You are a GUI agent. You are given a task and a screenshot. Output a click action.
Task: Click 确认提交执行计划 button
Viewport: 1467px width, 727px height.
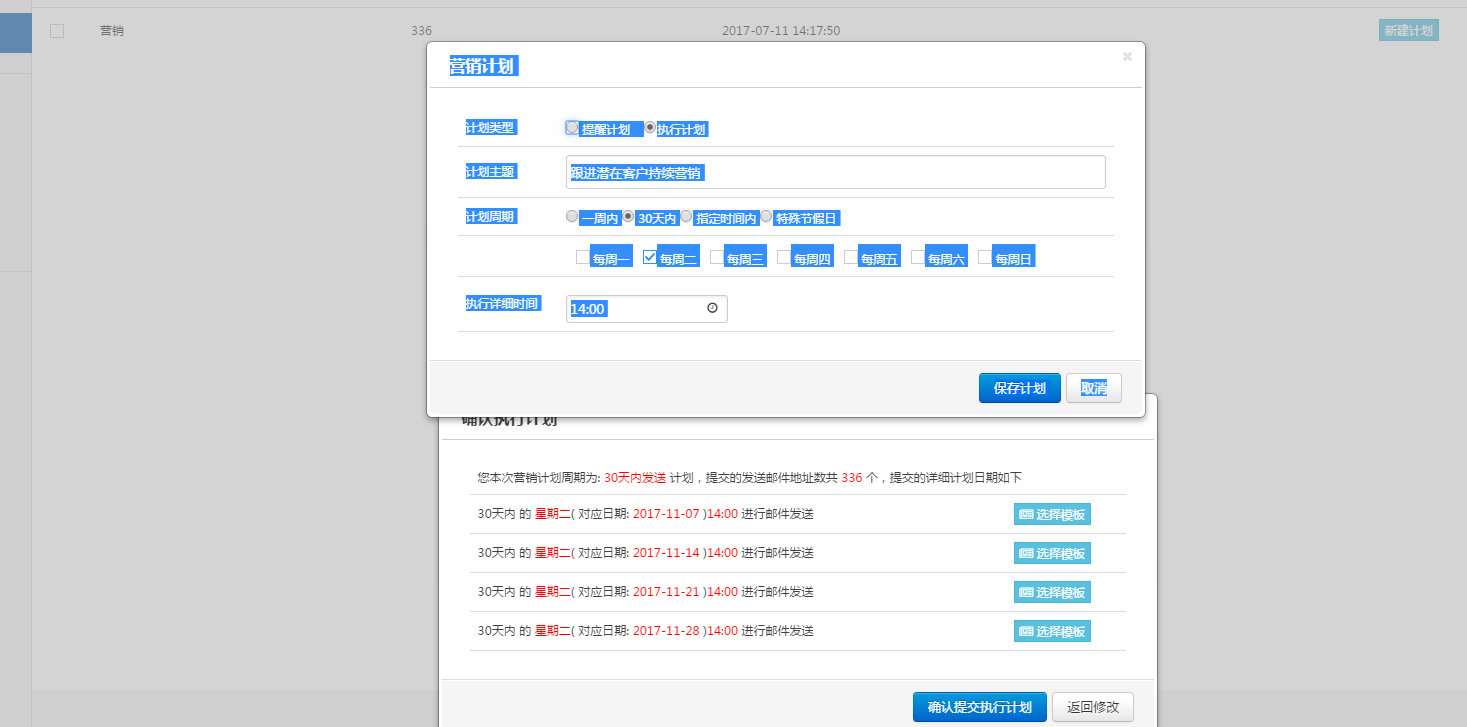coord(979,707)
